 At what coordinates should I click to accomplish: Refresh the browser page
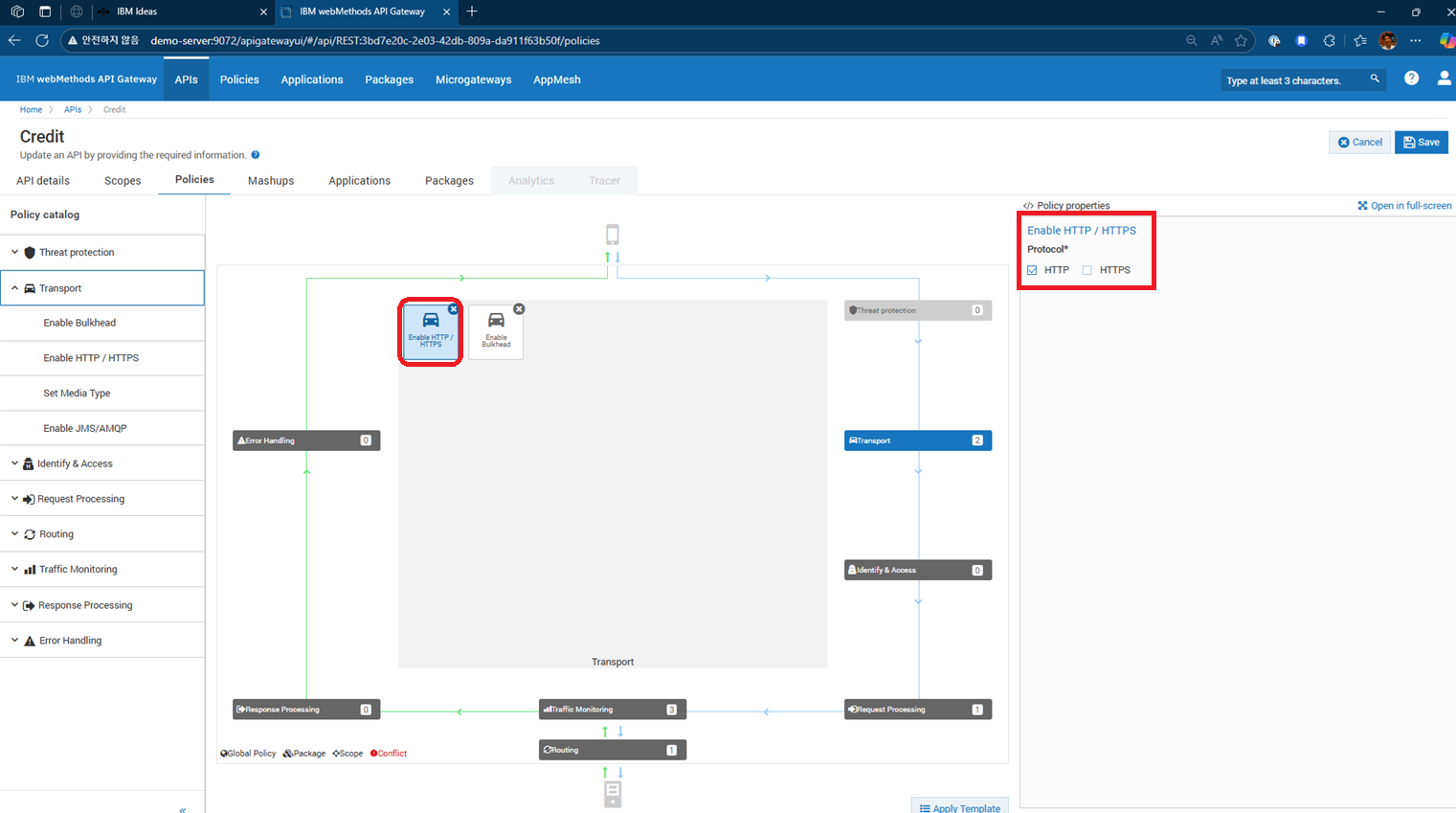point(42,40)
